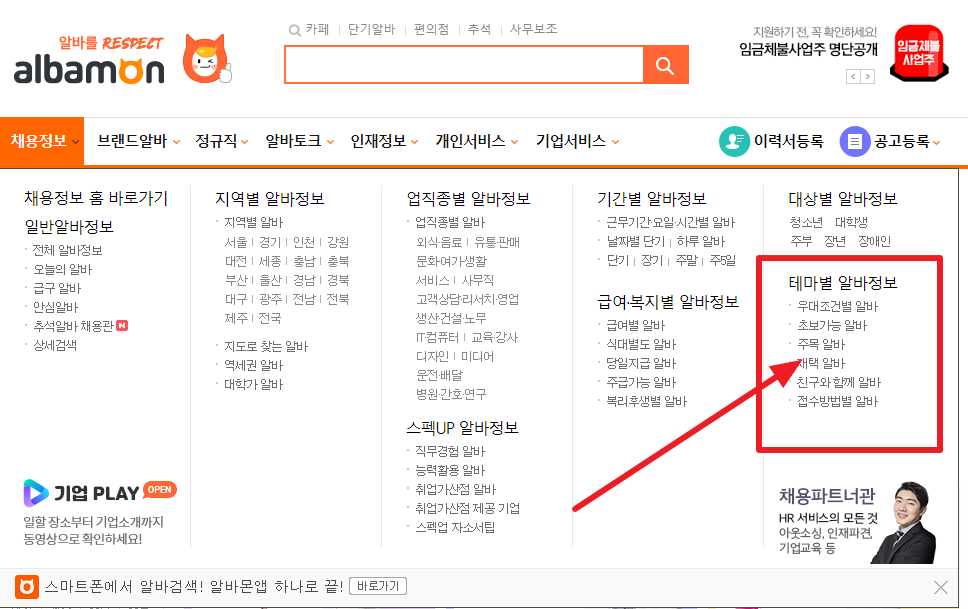Expand the 인재정보 dropdown
The height and width of the screenshot is (609, 968).
[384, 141]
